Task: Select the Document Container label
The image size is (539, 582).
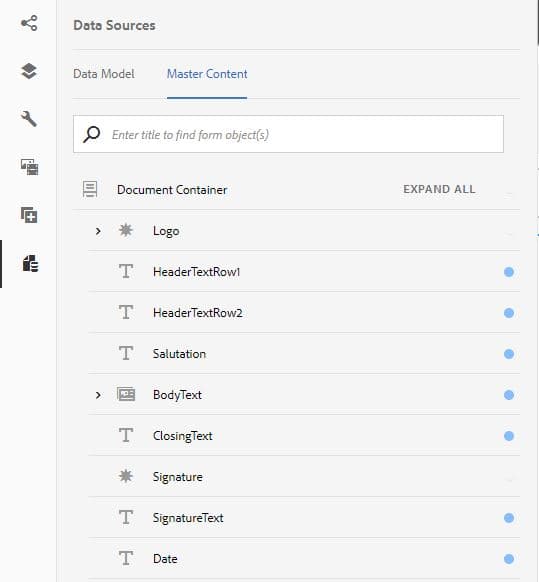Action: [x=172, y=190]
